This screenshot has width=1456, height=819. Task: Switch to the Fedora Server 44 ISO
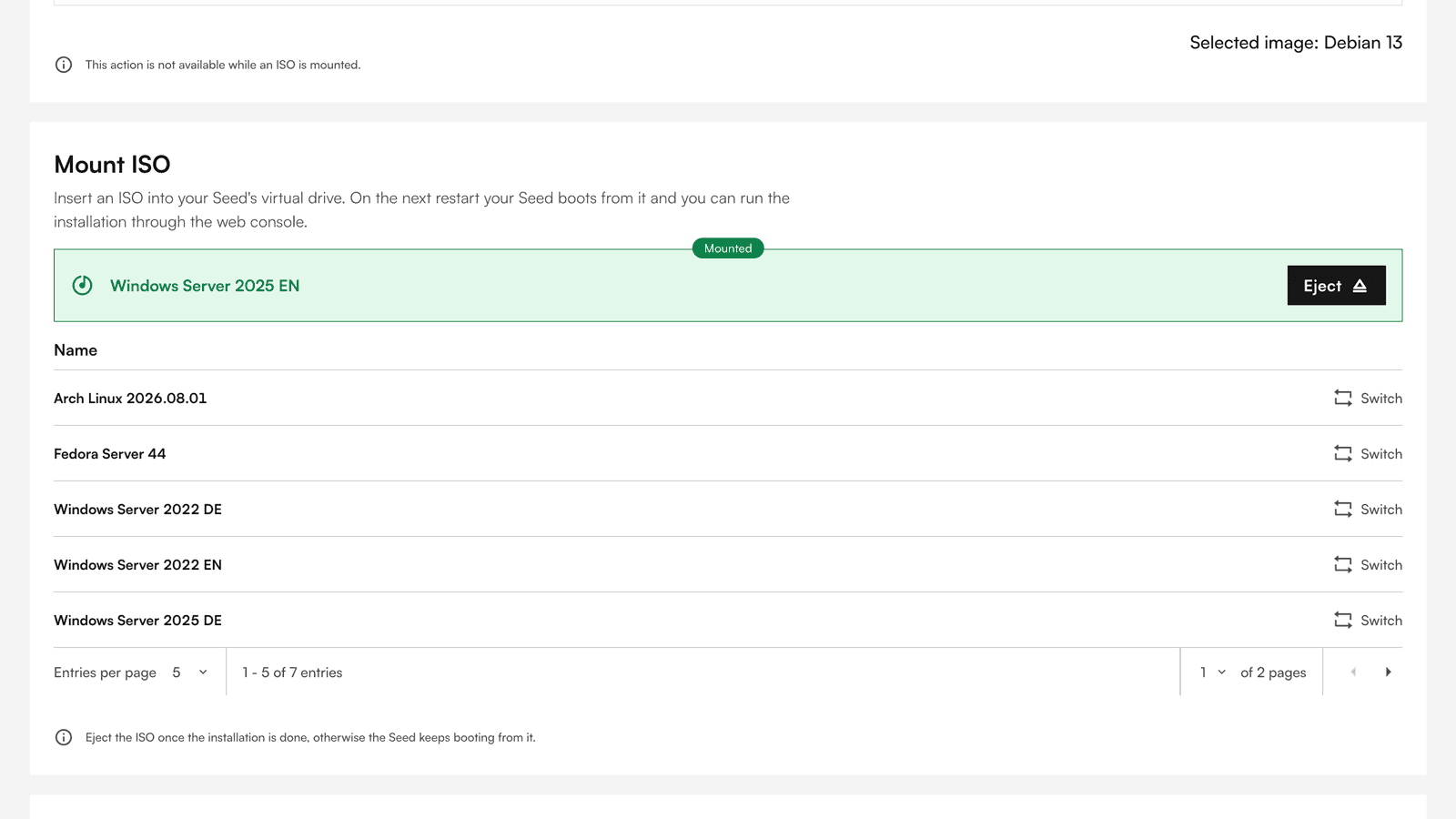point(1368,453)
